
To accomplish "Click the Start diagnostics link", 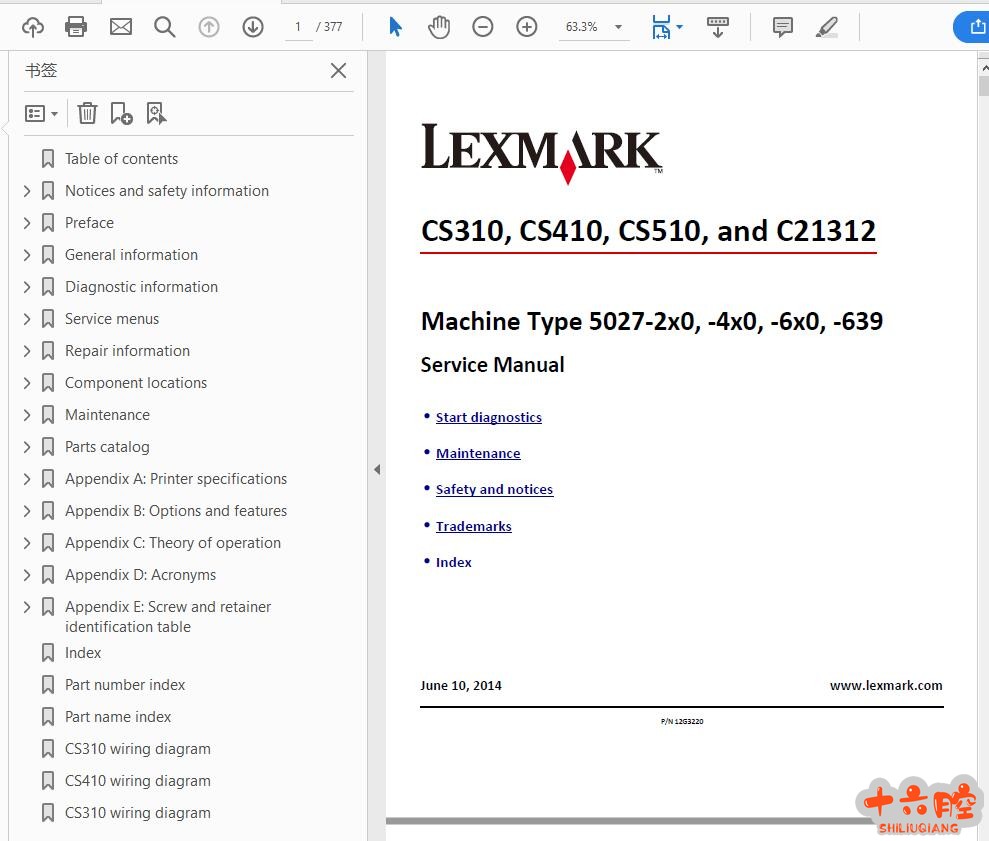I will (488, 417).
